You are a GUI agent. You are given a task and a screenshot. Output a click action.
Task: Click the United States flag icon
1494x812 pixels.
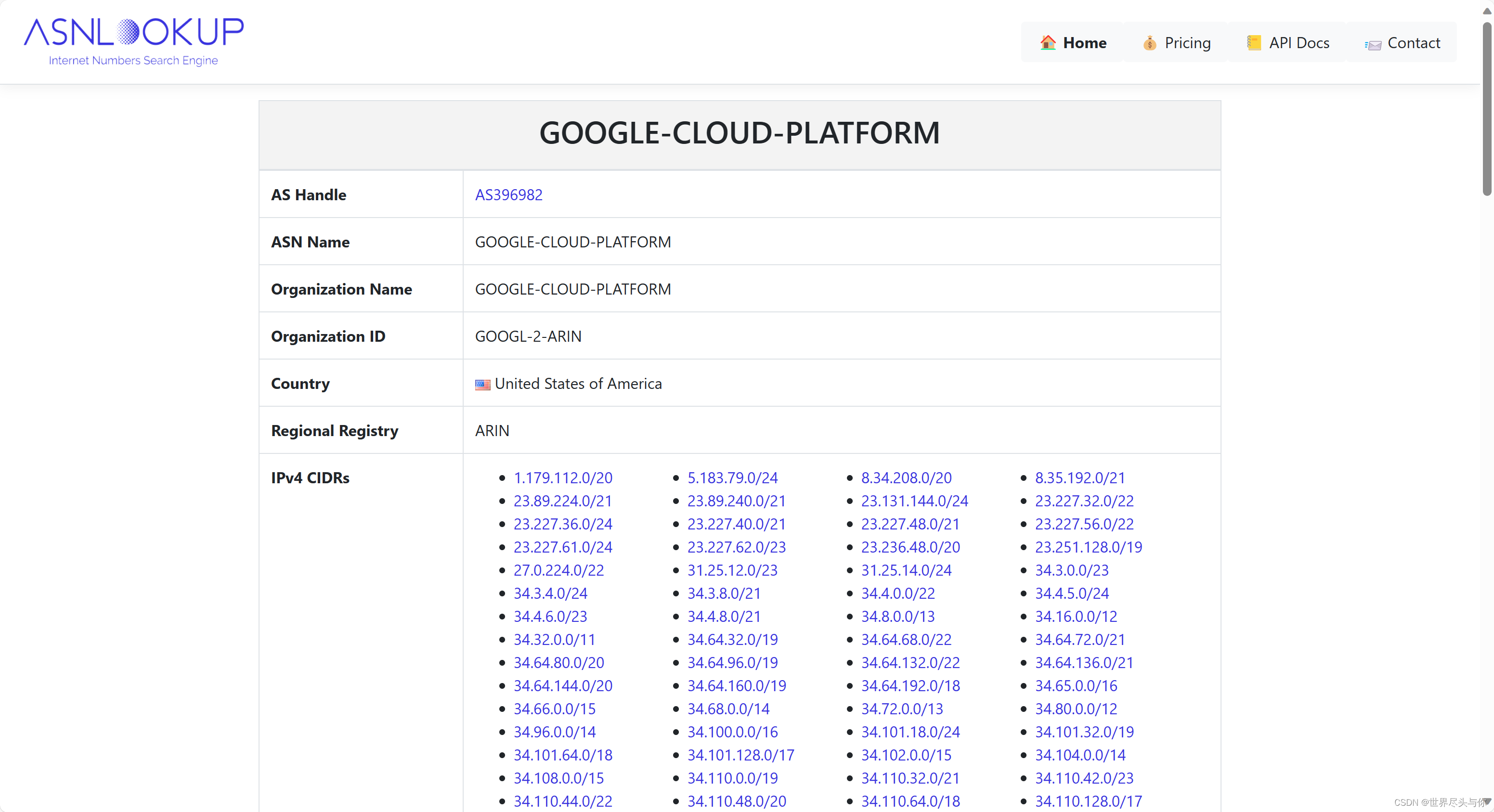(x=482, y=385)
